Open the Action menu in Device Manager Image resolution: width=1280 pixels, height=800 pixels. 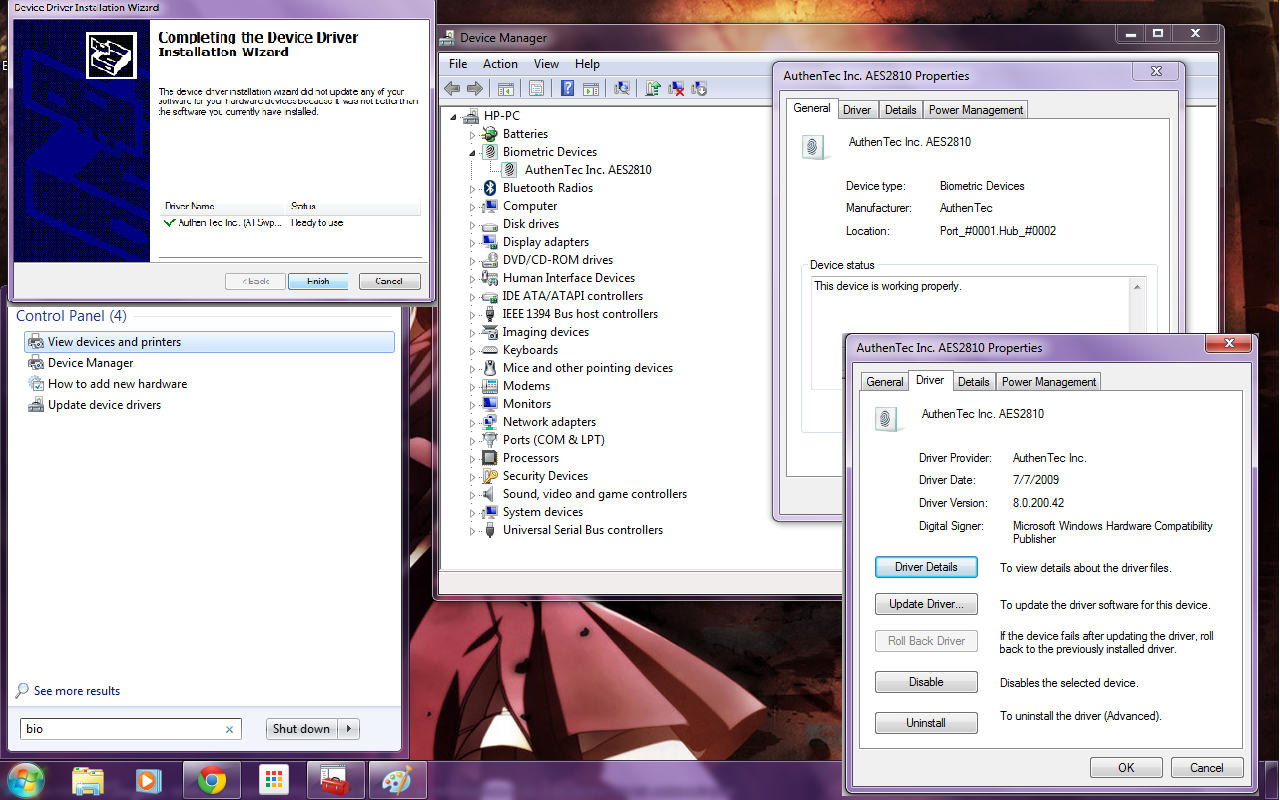500,64
